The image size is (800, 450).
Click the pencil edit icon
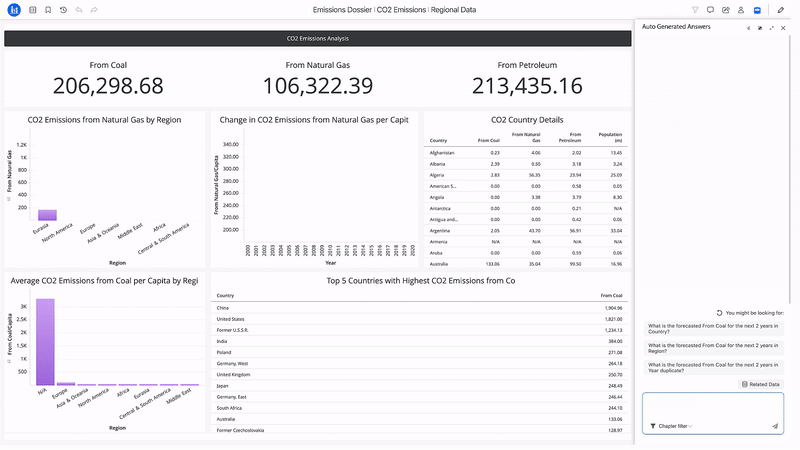(780, 10)
